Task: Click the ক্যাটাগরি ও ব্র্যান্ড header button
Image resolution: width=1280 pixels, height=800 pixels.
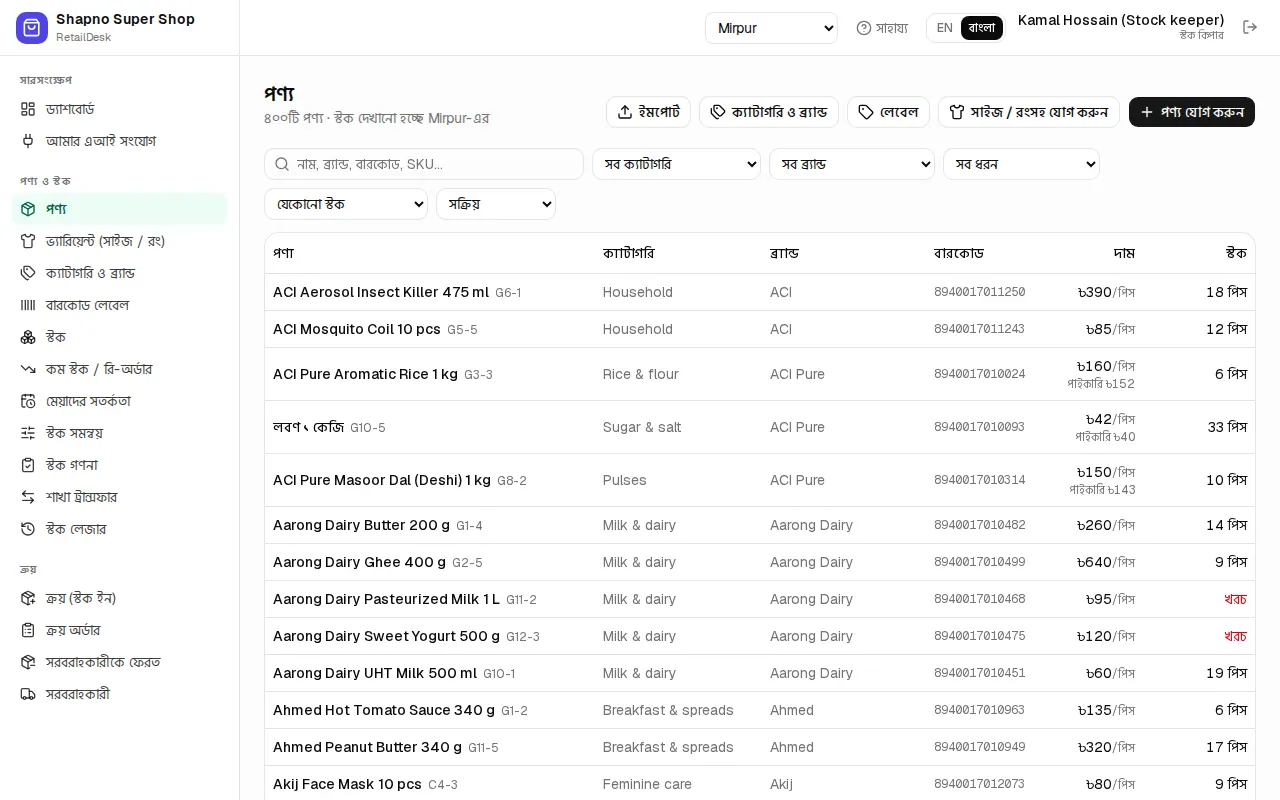Action: pos(769,112)
